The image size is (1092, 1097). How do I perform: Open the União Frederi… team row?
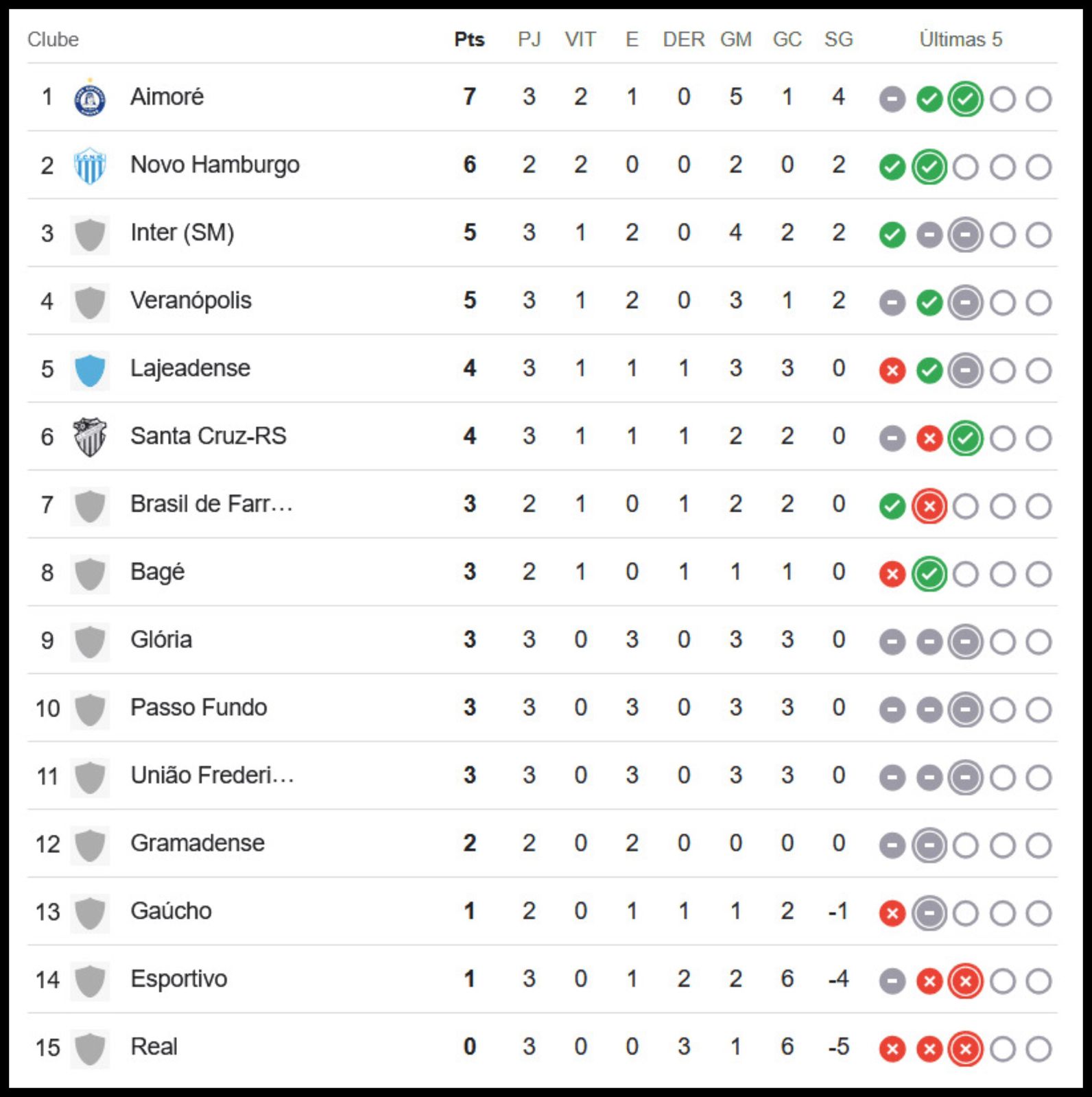tap(542, 775)
